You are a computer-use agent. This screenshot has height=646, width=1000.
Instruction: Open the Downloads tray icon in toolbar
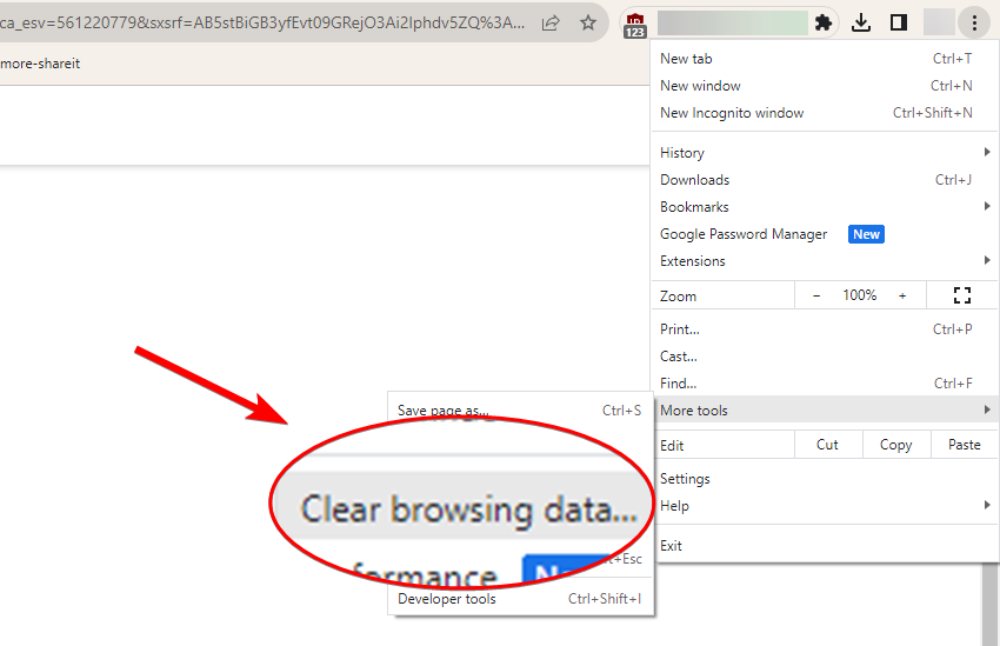[861, 23]
